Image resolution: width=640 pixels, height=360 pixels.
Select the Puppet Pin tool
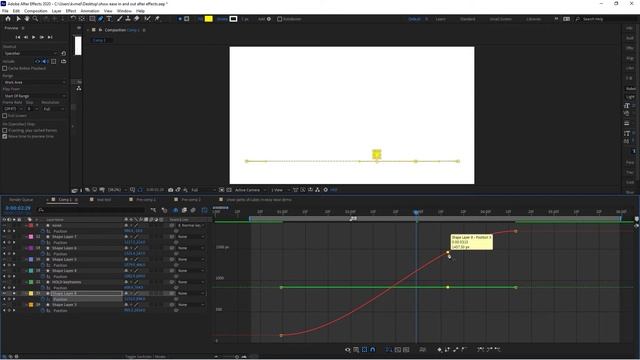pyautogui.click(x=157, y=19)
